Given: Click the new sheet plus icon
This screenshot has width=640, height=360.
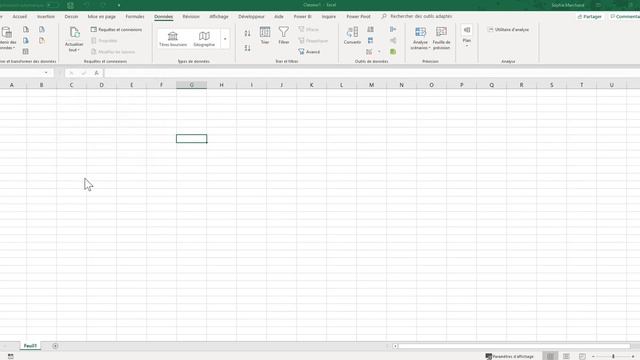Looking at the screenshot, I should (x=55, y=346).
